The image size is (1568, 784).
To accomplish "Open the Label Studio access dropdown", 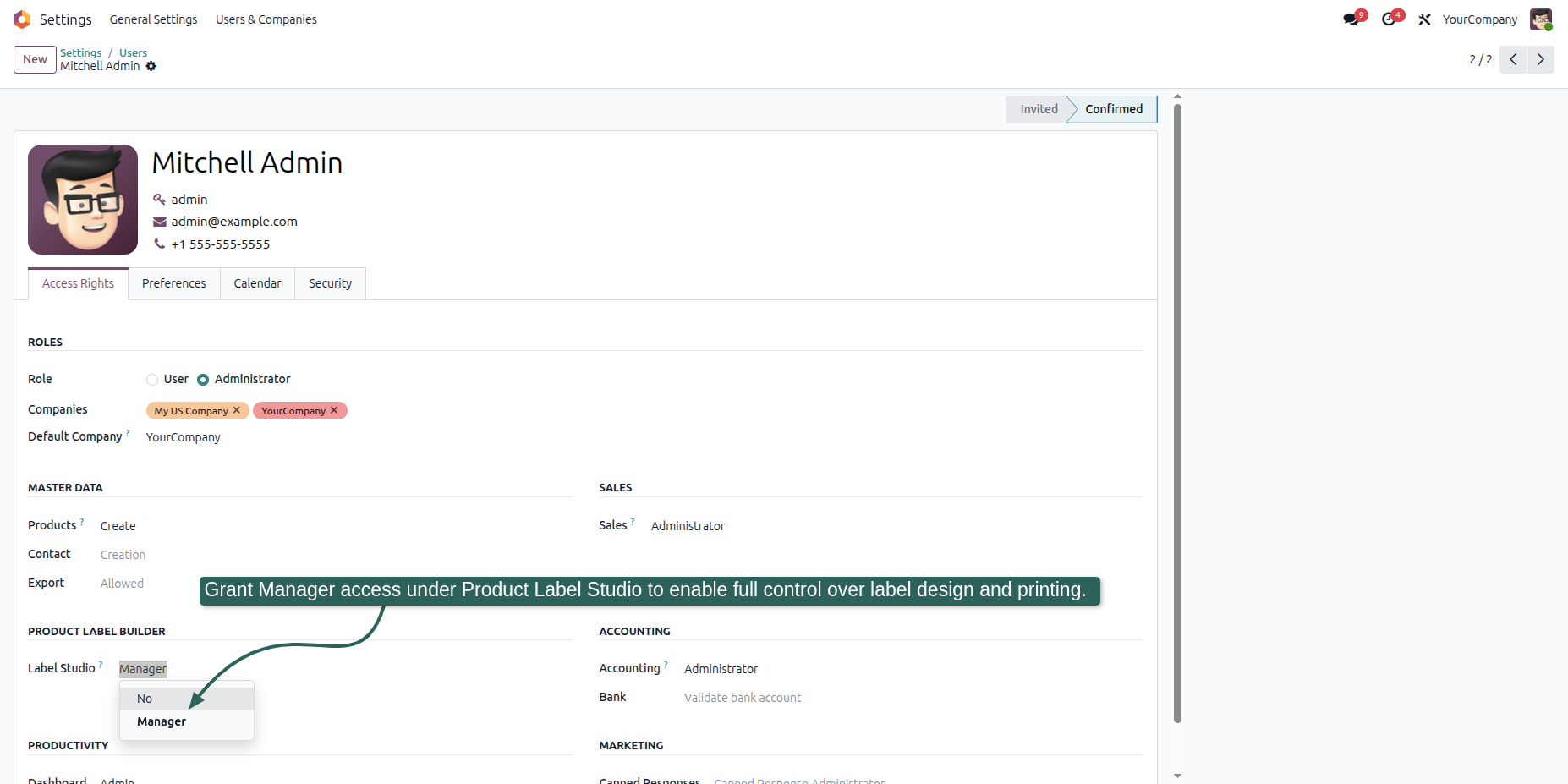I will pyautogui.click(x=143, y=669).
